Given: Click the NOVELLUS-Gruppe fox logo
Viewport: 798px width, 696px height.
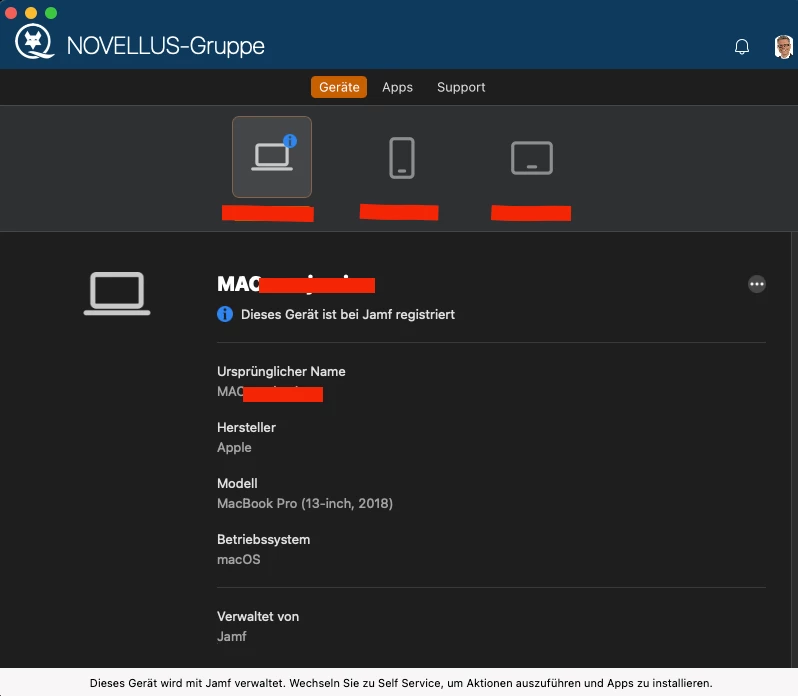Looking at the screenshot, I should 34,42.
